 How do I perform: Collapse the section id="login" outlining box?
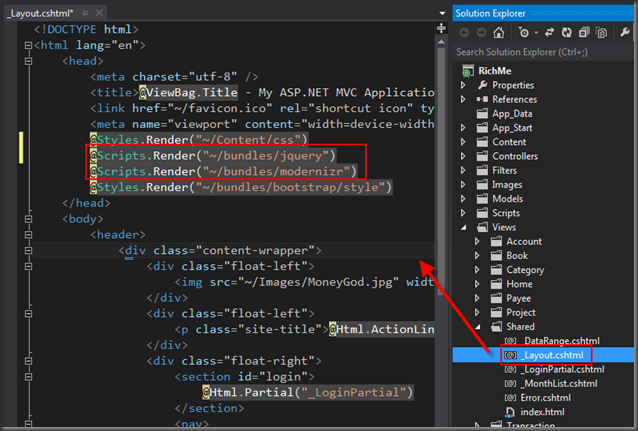28,377
